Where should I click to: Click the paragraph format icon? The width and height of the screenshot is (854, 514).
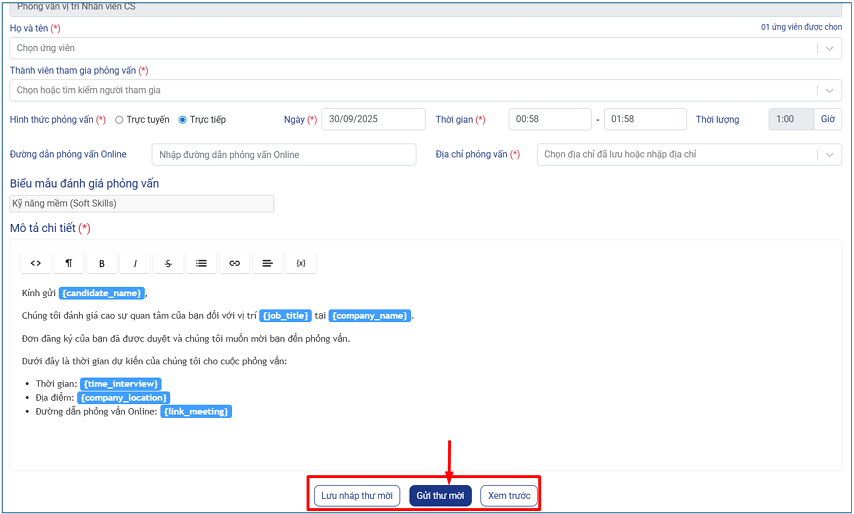tap(68, 263)
